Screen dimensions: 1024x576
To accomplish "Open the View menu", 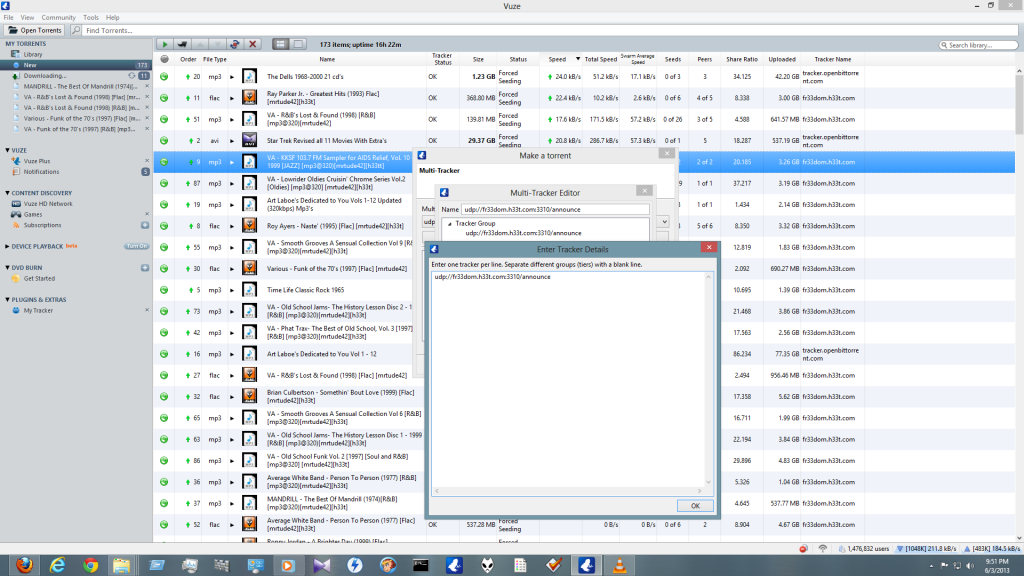I will tap(27, 18).
